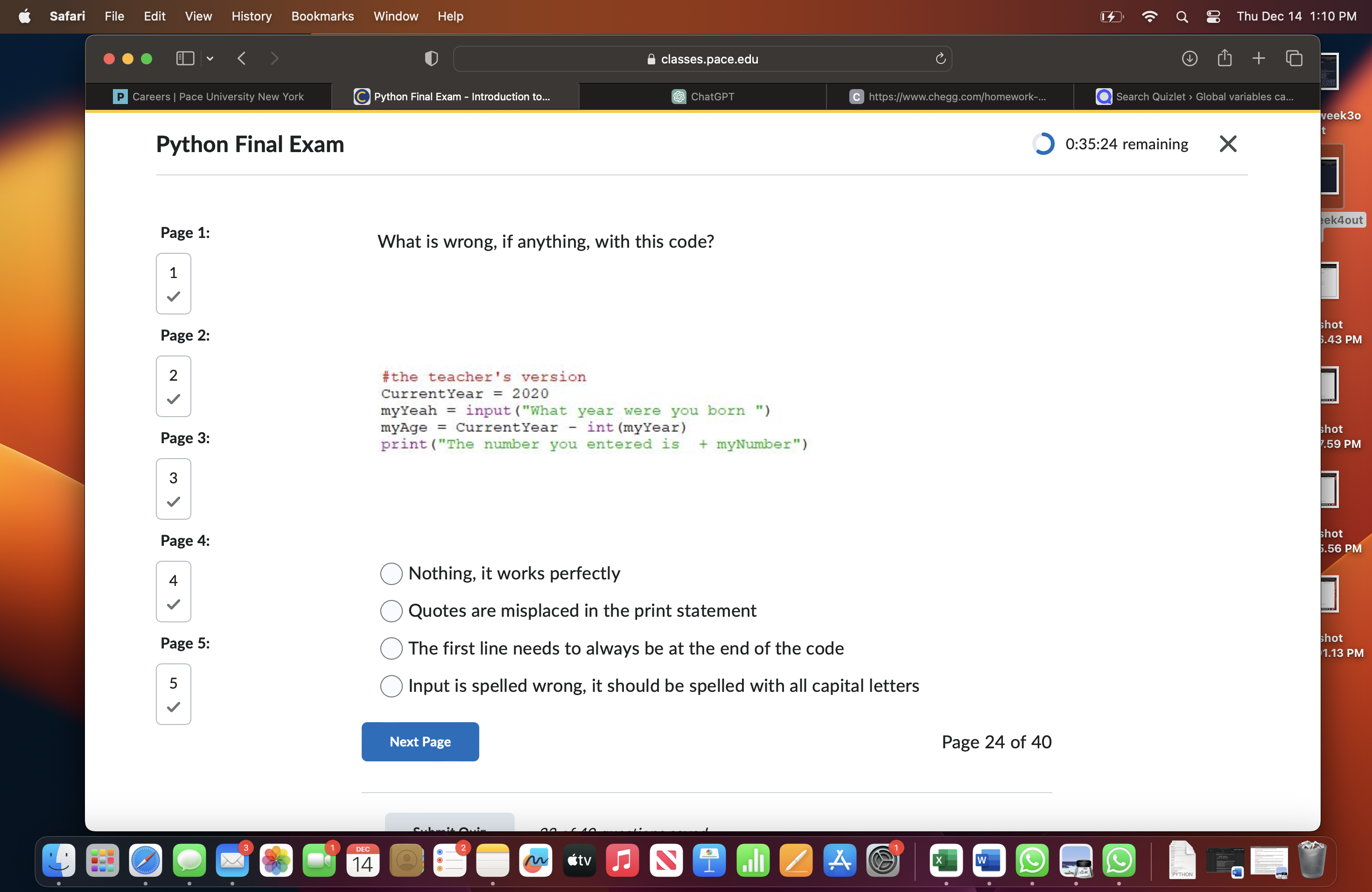
Task: Click the exam timer progress circle
Action: (x=1043, y=144)
